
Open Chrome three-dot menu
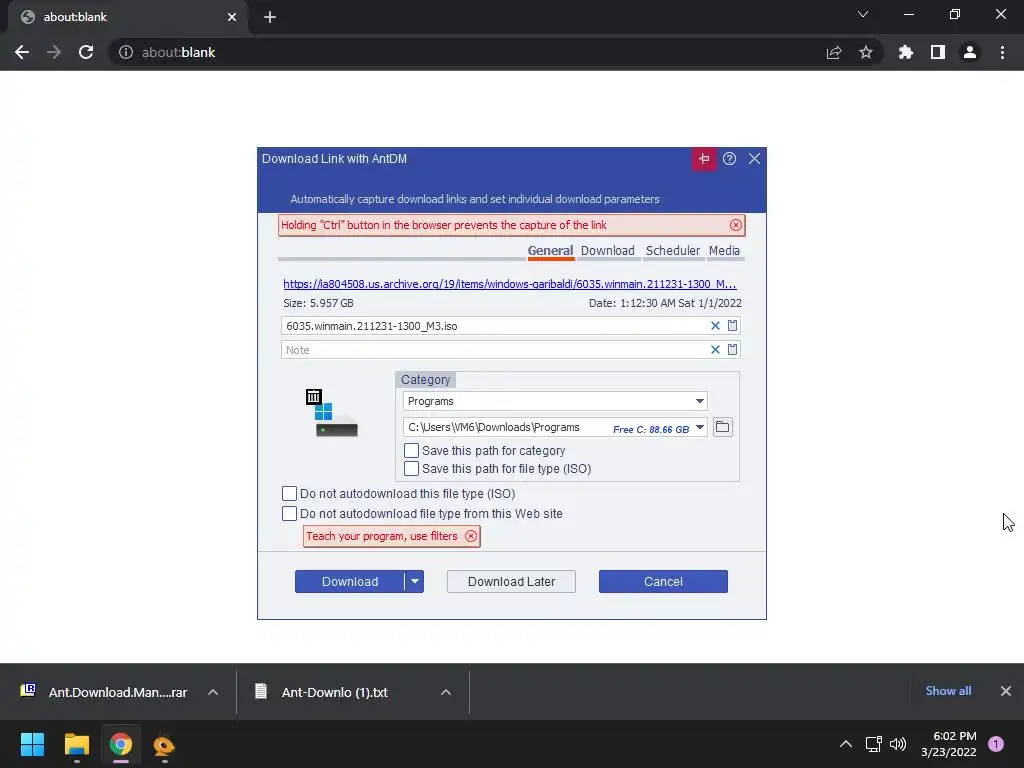point(1002,52)
